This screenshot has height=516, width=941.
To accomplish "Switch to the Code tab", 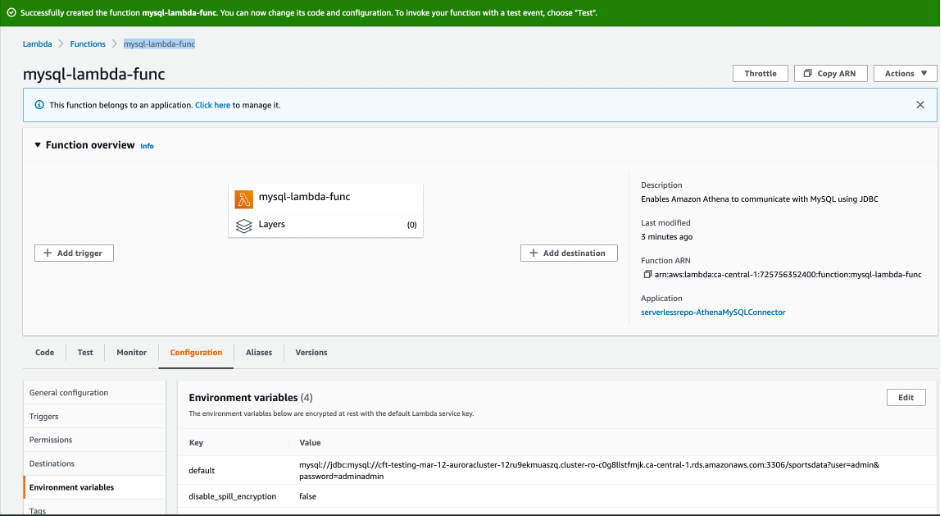I will pos(44,352).
